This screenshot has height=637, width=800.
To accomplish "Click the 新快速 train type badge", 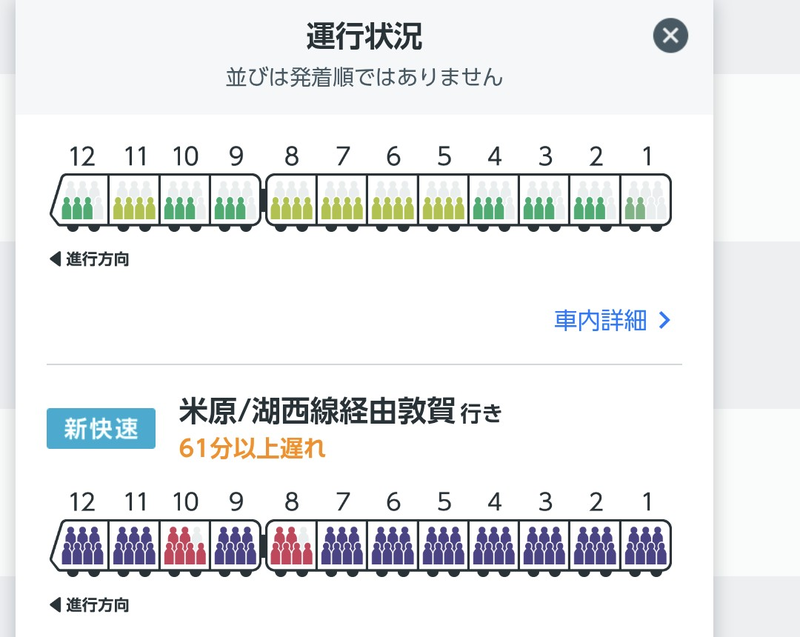I will [x=101, y=428].
